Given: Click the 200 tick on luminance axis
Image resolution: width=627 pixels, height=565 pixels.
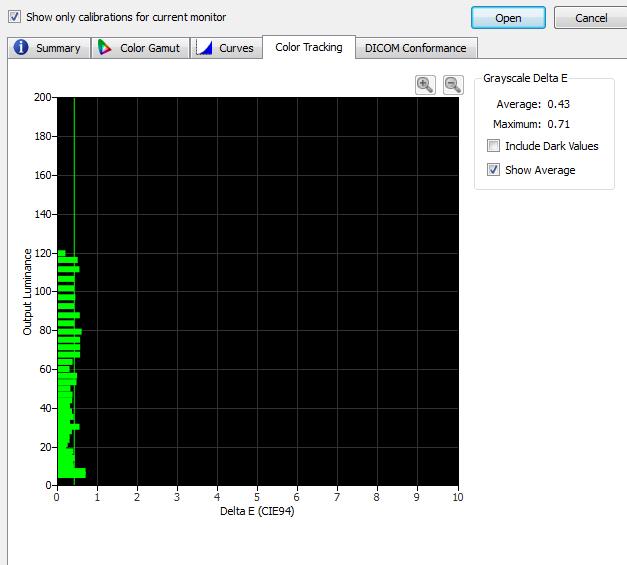Looking at the screenshot, I should 42,97.
